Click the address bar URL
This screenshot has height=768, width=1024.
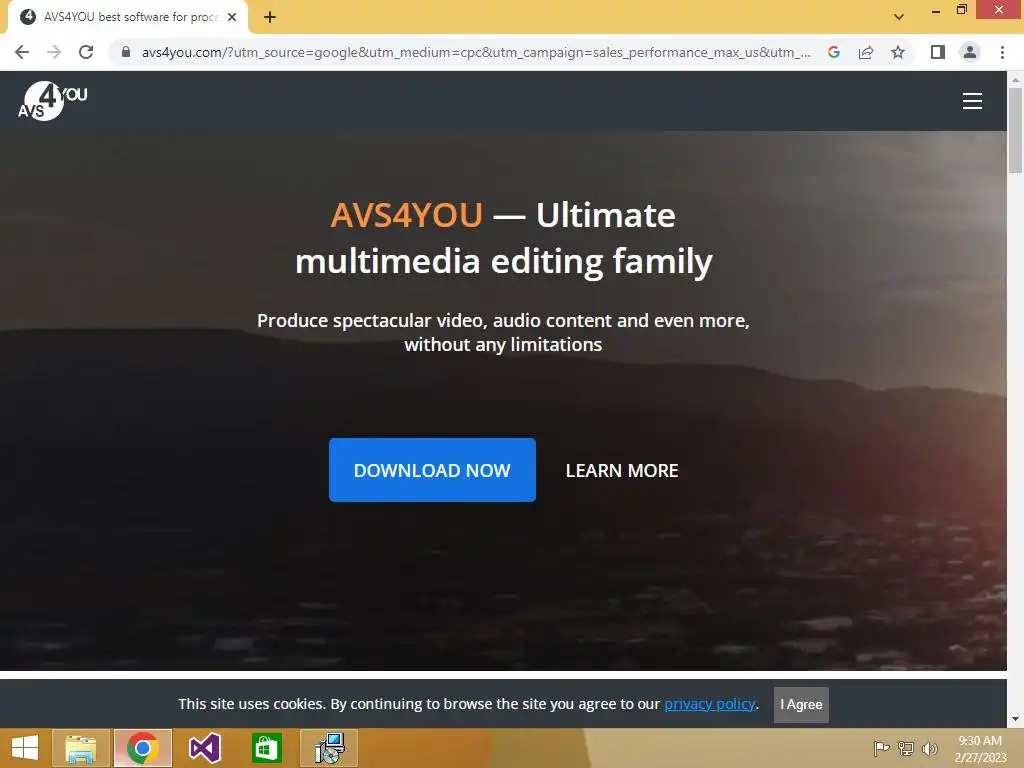pos(476,52)
